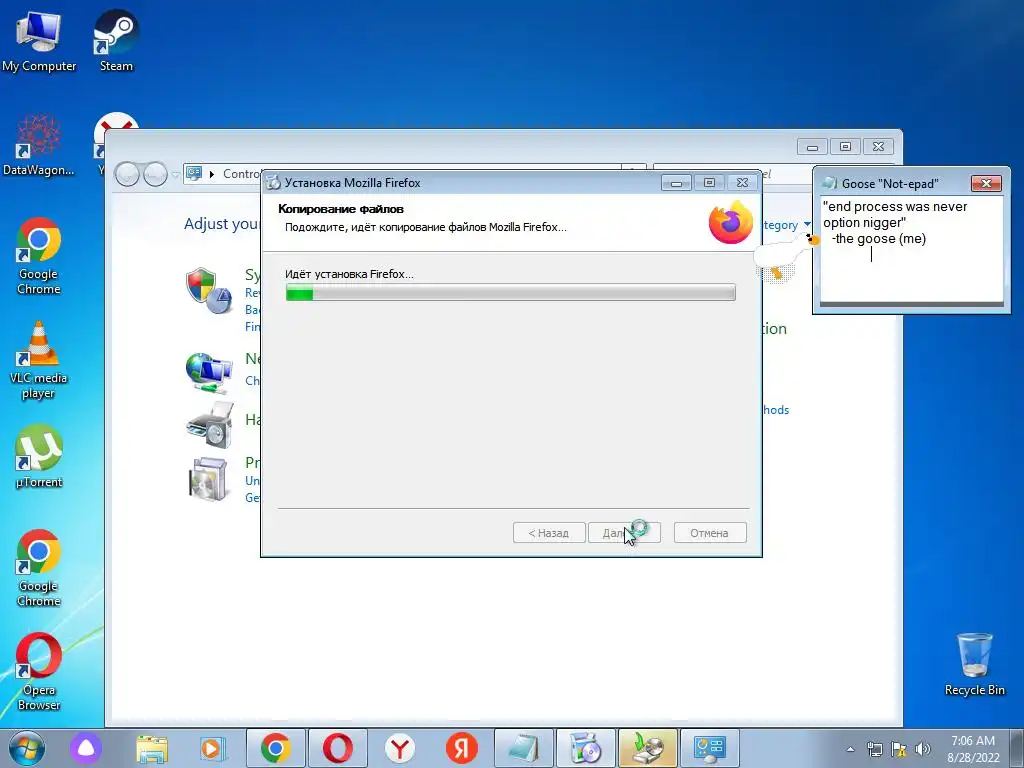Switch to the notepad taskbar icon
The height and width of the screenshot is (768, 1024).
pos(524,748)
